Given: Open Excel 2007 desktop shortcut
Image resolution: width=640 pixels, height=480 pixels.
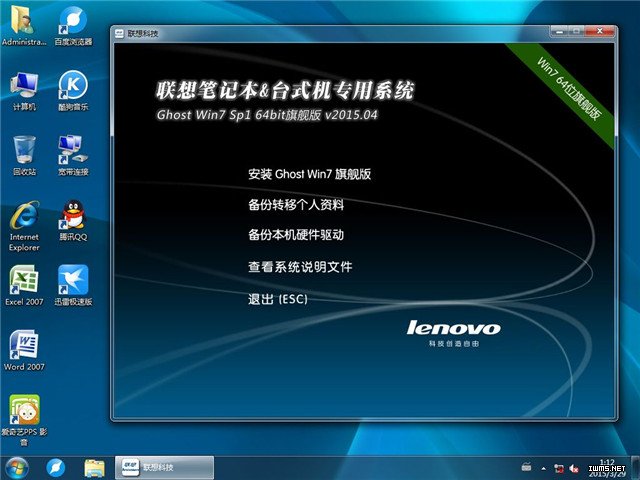Looking at the screenshot, I should (24, 285).
